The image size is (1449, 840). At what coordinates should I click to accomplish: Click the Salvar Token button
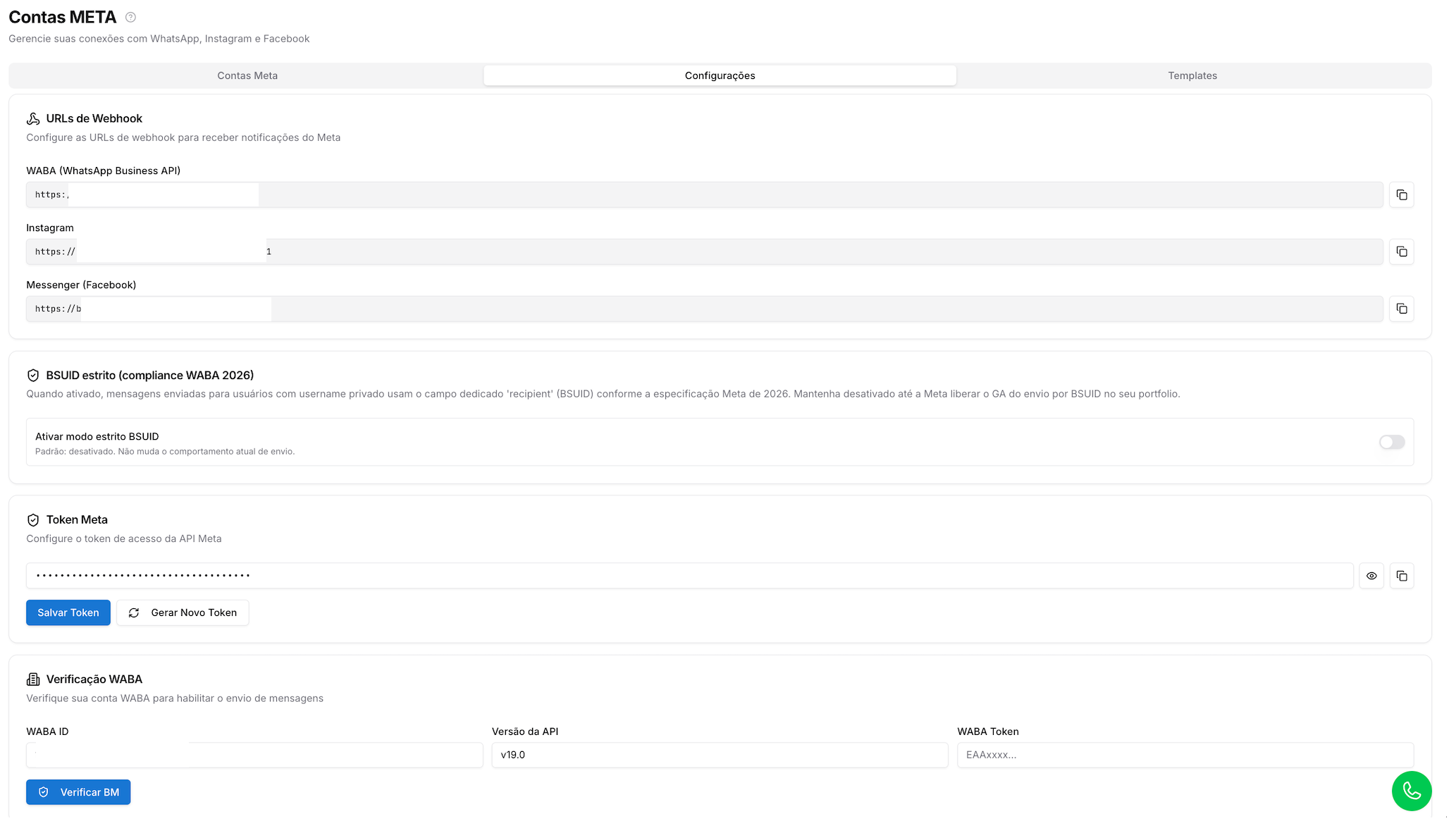[x=68, y=612]
